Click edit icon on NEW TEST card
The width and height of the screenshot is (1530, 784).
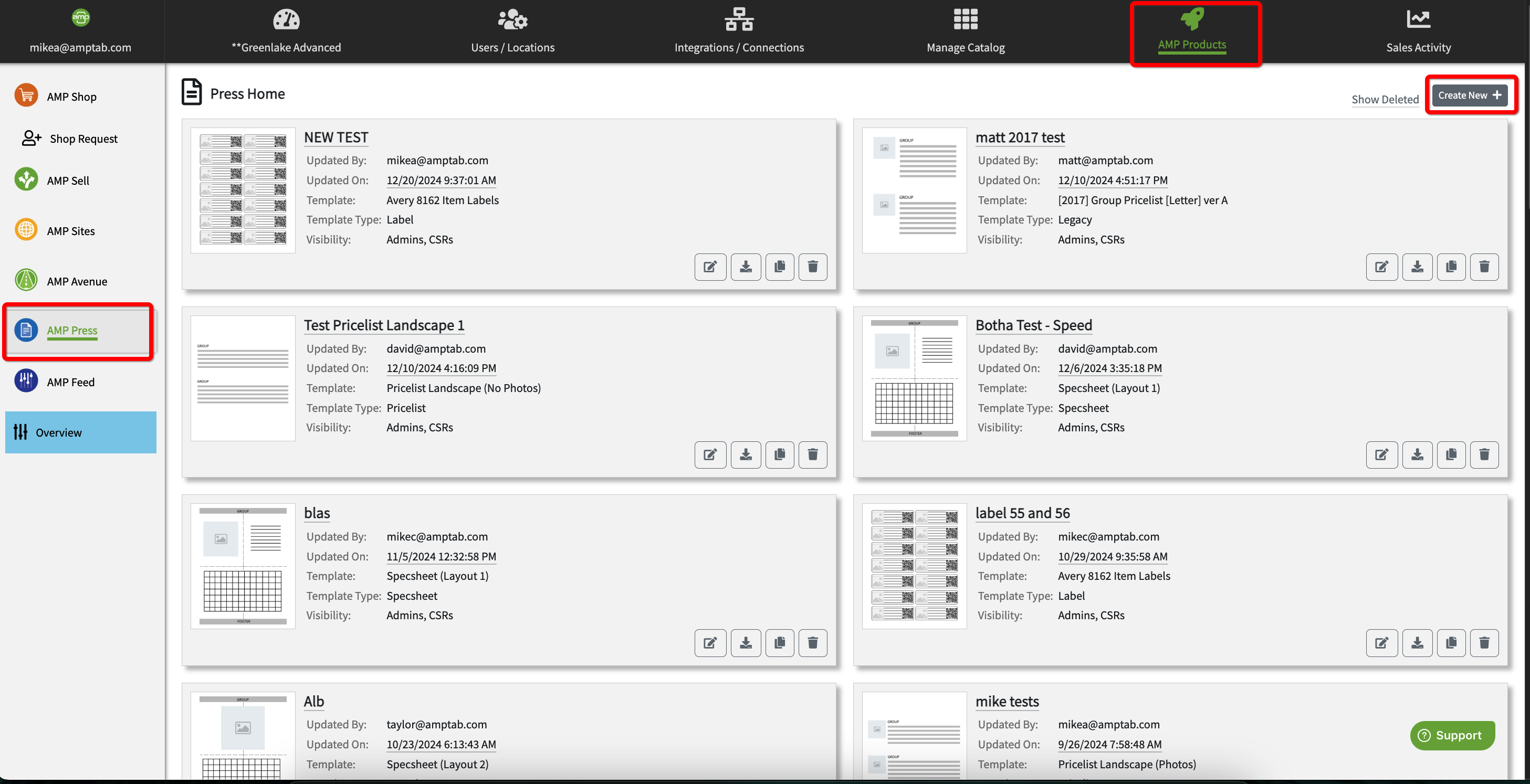coord(710,267)
